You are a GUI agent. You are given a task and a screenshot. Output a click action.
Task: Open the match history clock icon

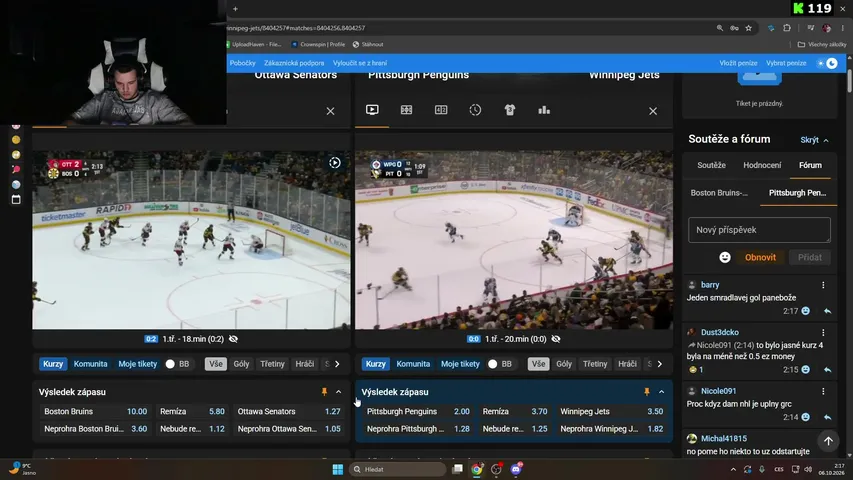tap(475, 110)
